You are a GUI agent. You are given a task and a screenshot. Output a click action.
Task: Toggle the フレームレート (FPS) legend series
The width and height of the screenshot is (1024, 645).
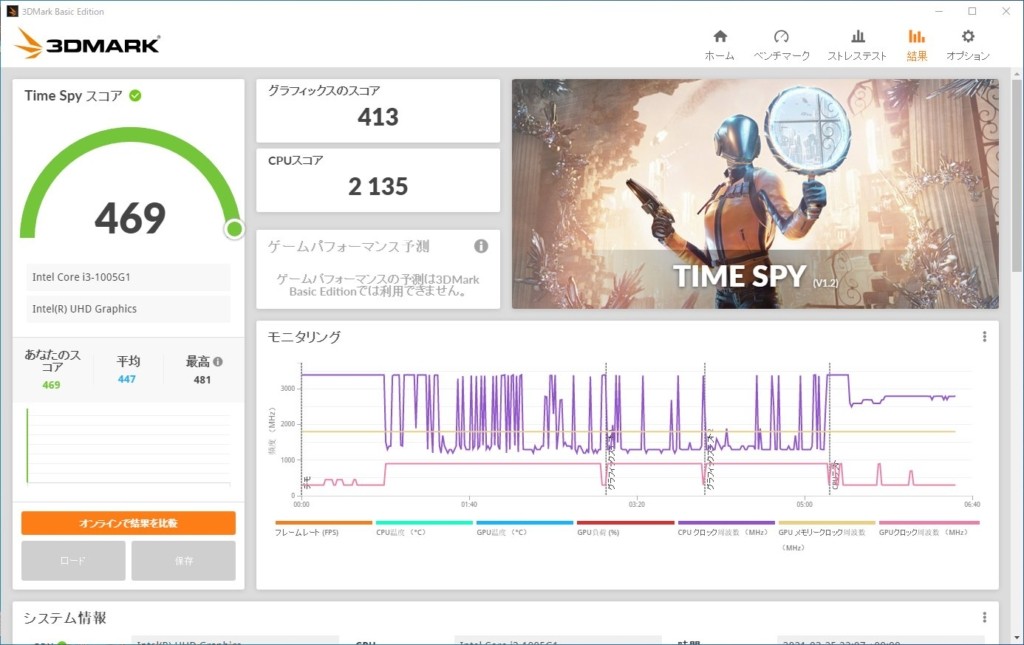pos(323,528)
